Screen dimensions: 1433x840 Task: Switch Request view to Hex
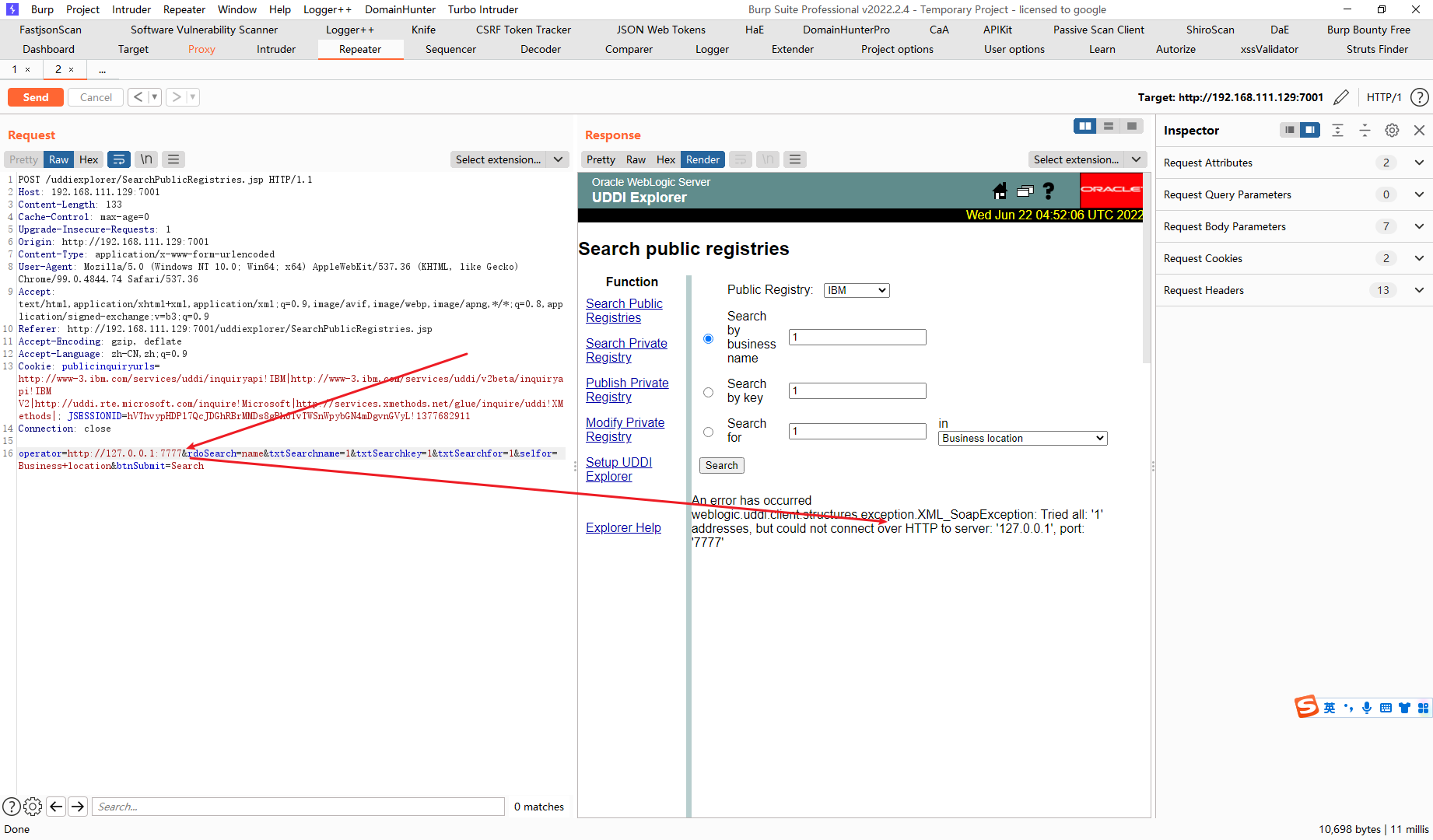point(89,159)
